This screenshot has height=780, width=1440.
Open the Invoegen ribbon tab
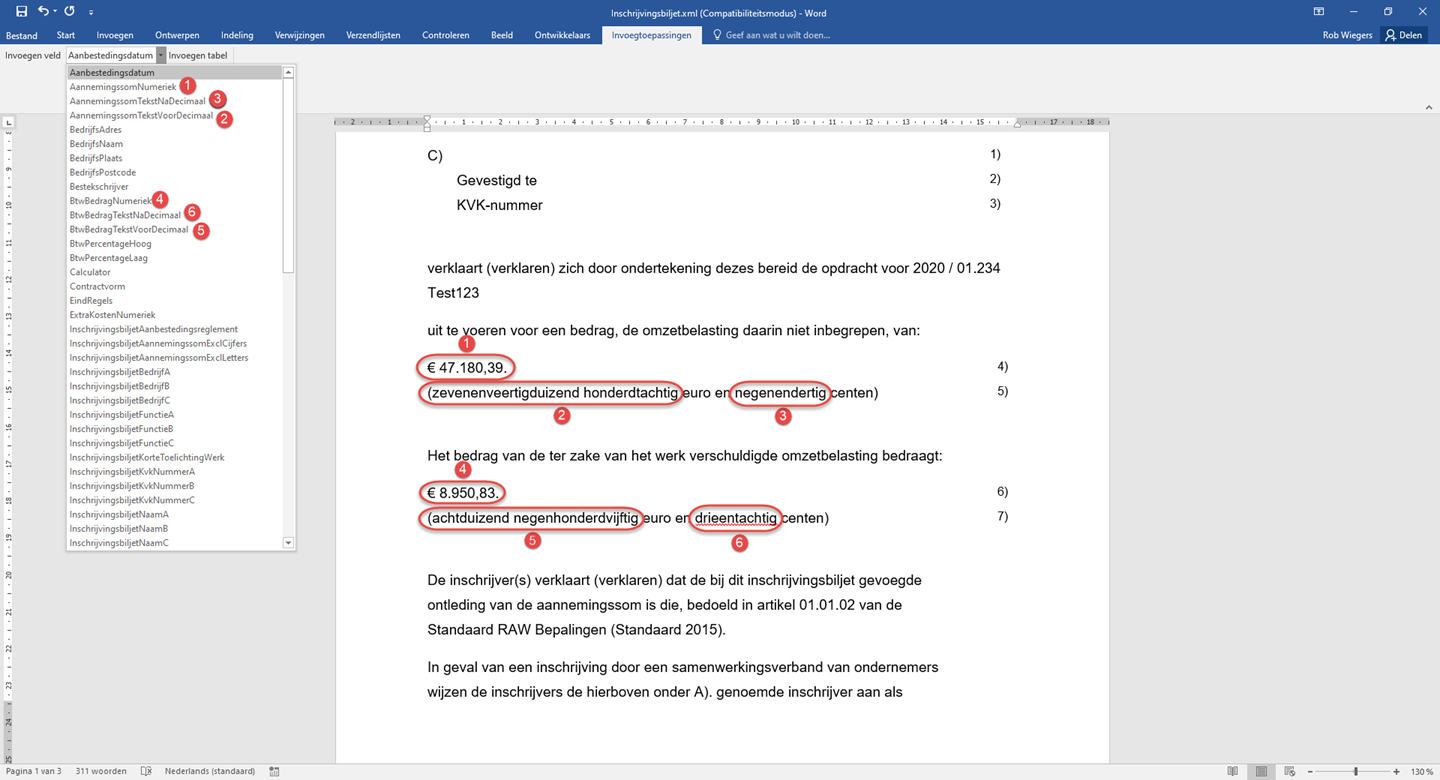click(x=115, y=35)
